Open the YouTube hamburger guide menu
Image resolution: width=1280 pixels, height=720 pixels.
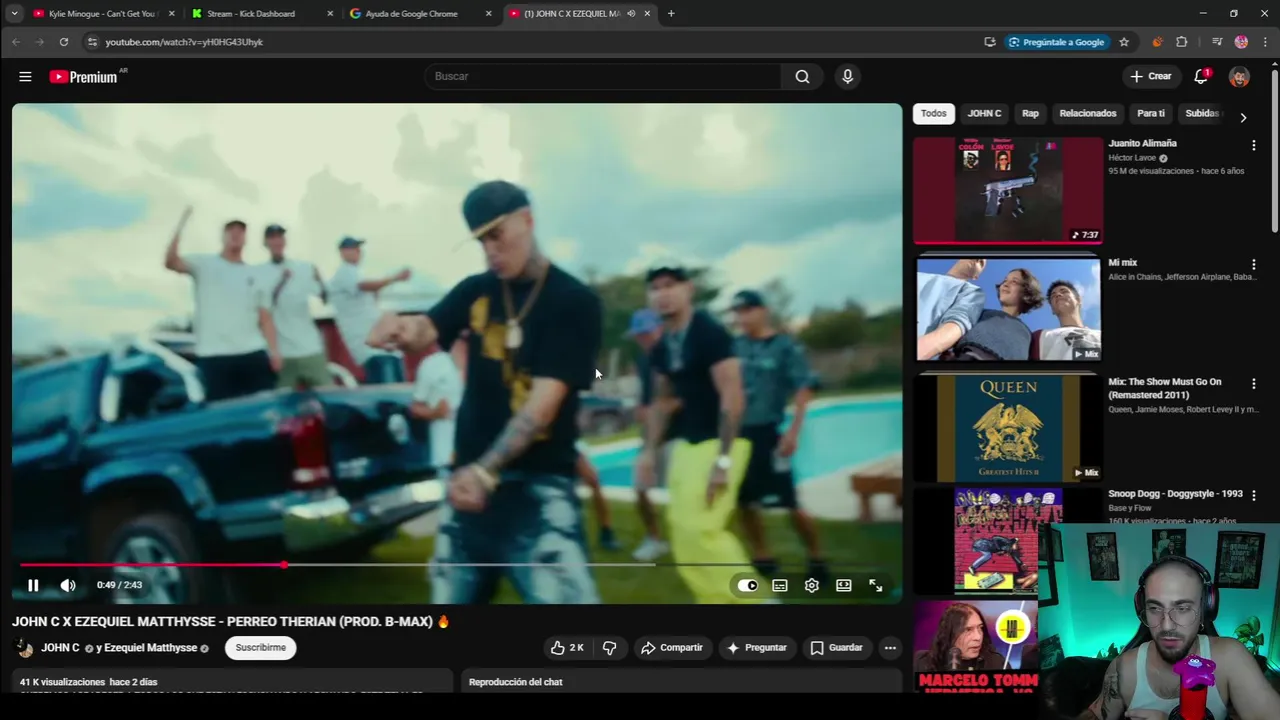25,76
